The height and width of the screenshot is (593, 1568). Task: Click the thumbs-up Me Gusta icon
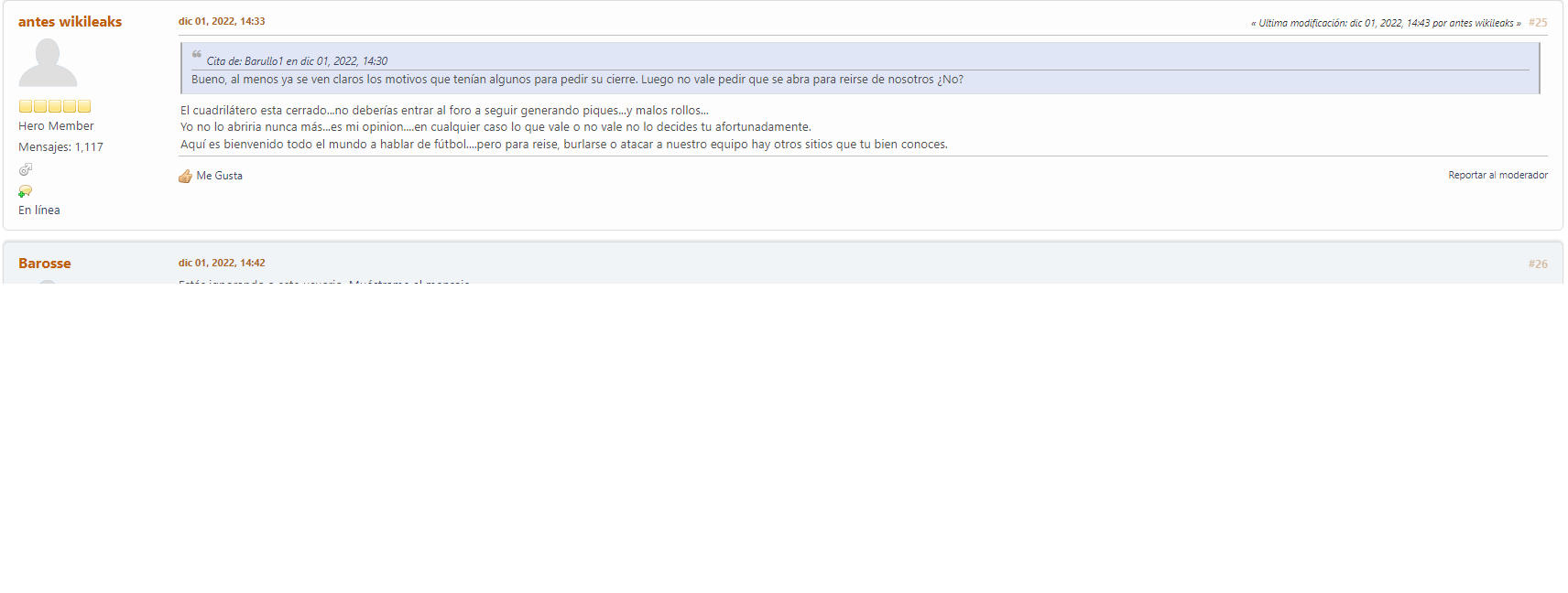pyautogui.click(x=185, y=176)
